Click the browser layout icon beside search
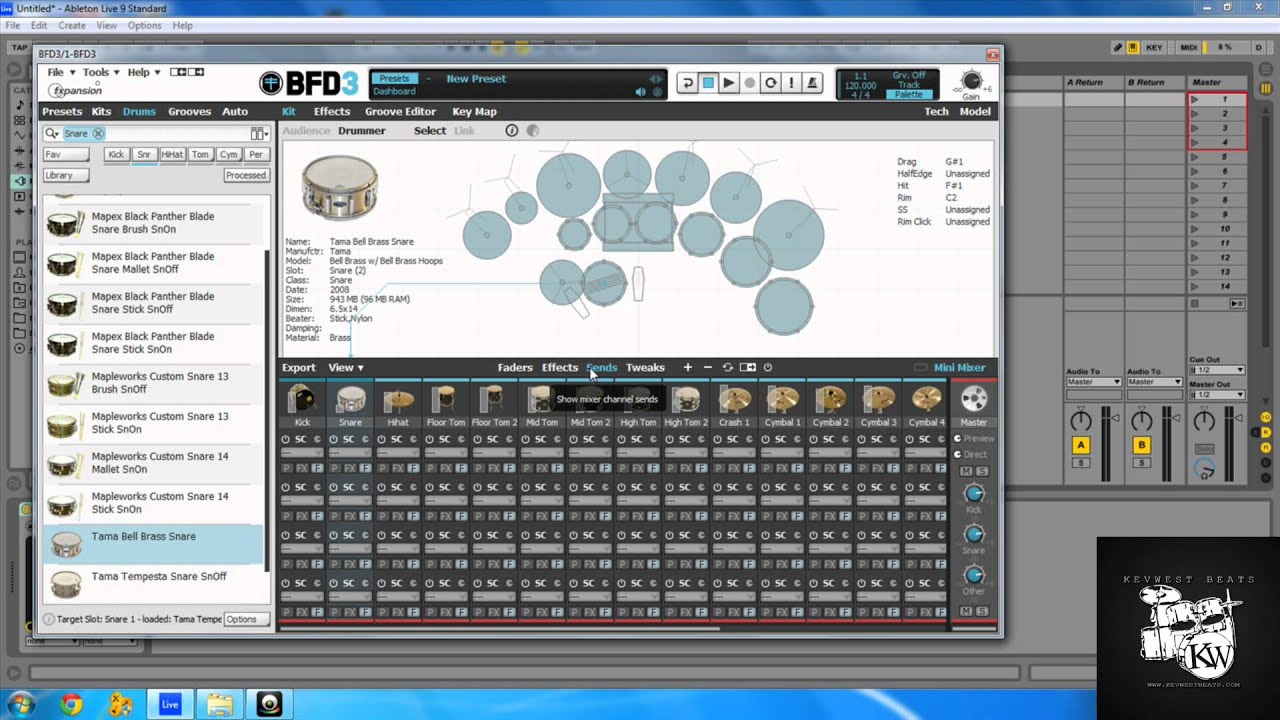 point(258,134)
